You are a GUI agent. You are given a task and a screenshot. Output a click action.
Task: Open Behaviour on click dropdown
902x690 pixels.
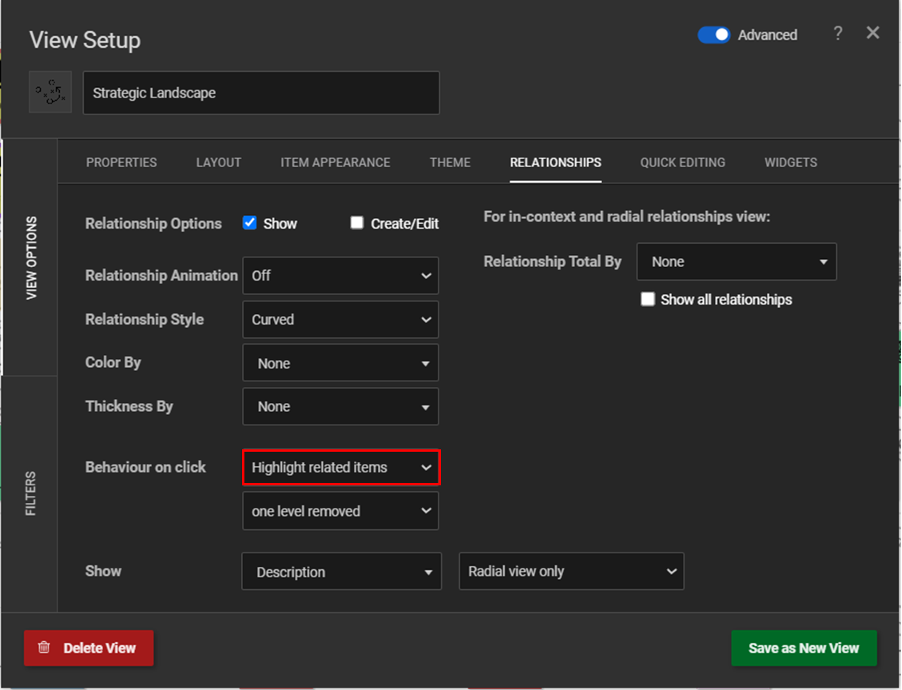pos(341,467)
